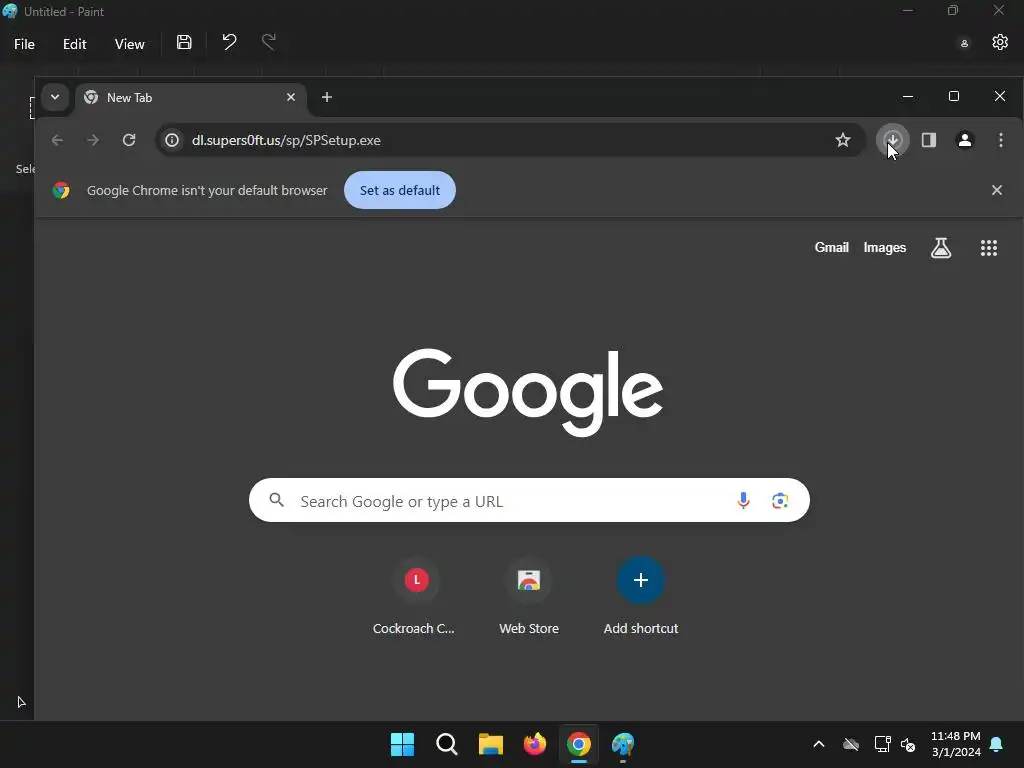The height and width of the screenshot is (768, 1024).
Task: Go back in Chrome navigation
Action: coord(57,140)
